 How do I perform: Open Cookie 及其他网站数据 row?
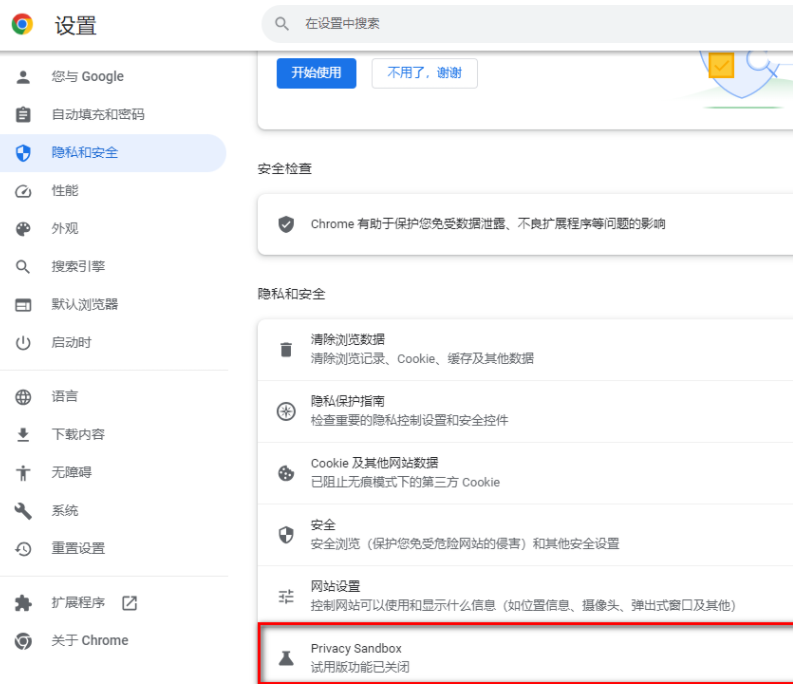525,473
